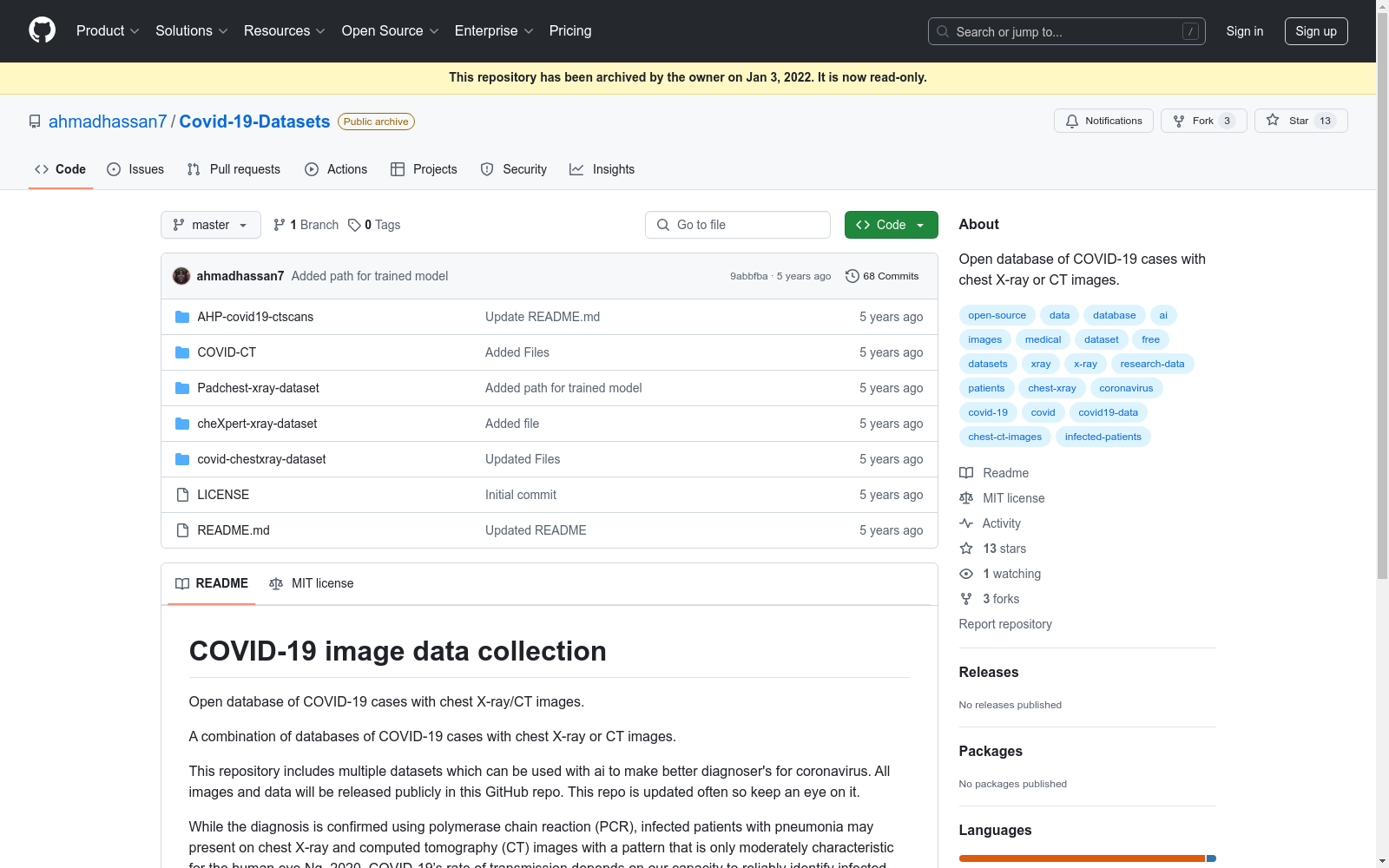Expand the Resources menu
The height and width of the screenshot is (868, 1389).
(x=285, y=31)
